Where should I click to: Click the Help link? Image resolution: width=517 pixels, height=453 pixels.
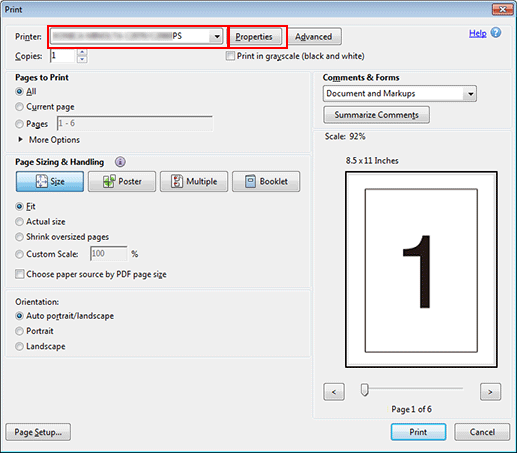[x=478, y=33]
